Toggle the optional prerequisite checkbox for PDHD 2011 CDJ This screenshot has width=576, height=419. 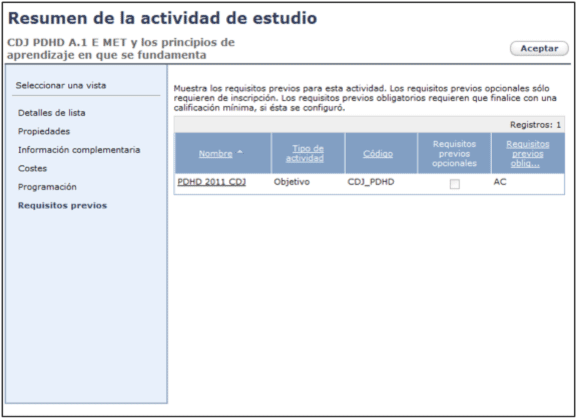pos(455,184)
